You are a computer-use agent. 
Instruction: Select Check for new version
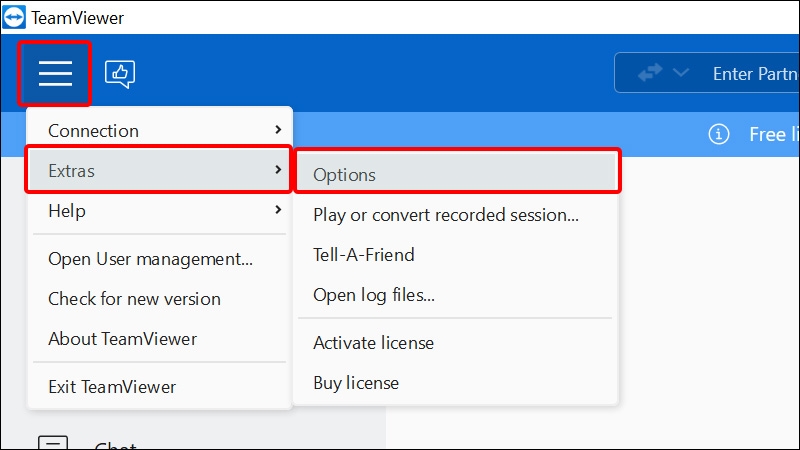(159, 298)
